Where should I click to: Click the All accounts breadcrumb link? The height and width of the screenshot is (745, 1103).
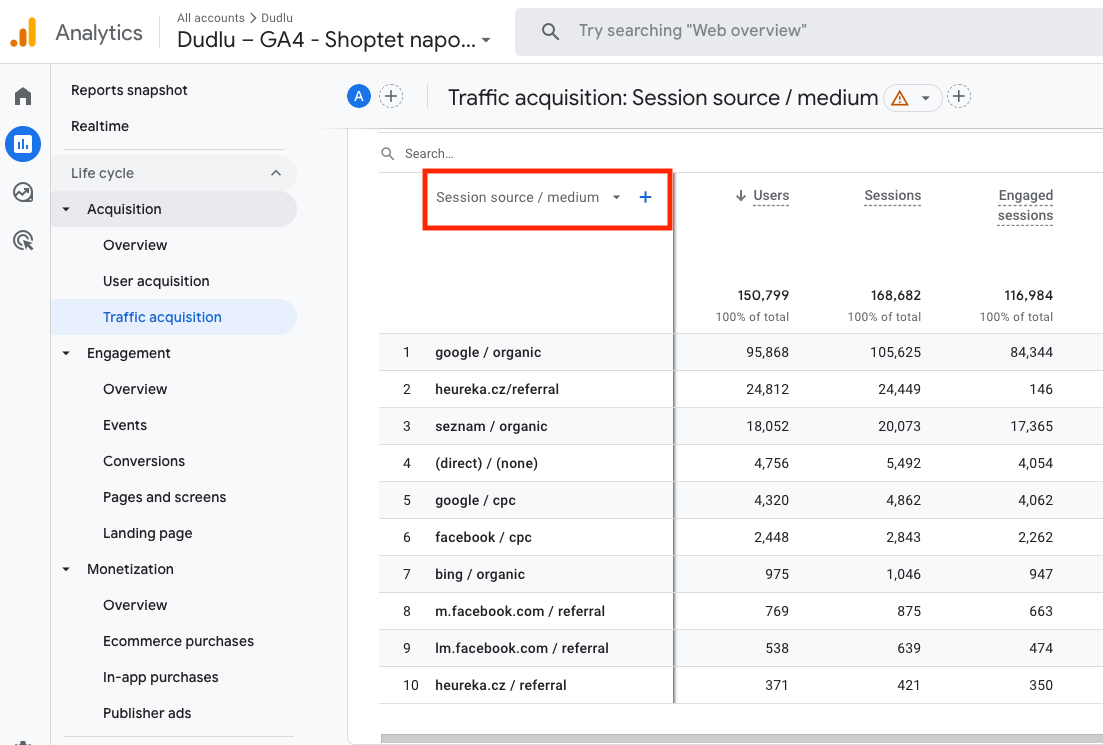(x=210, y=18)
